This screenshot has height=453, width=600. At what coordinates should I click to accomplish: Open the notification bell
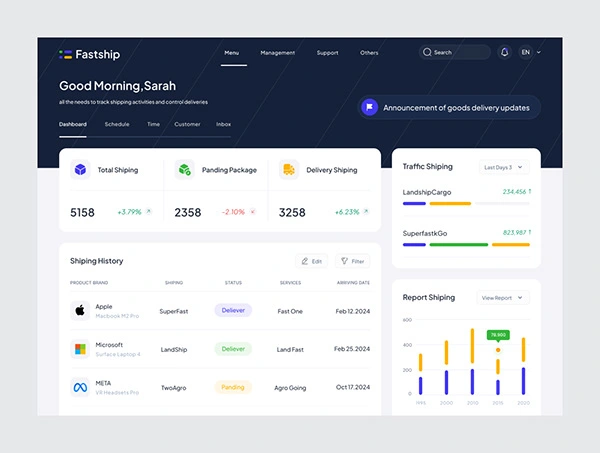[505, 52]
